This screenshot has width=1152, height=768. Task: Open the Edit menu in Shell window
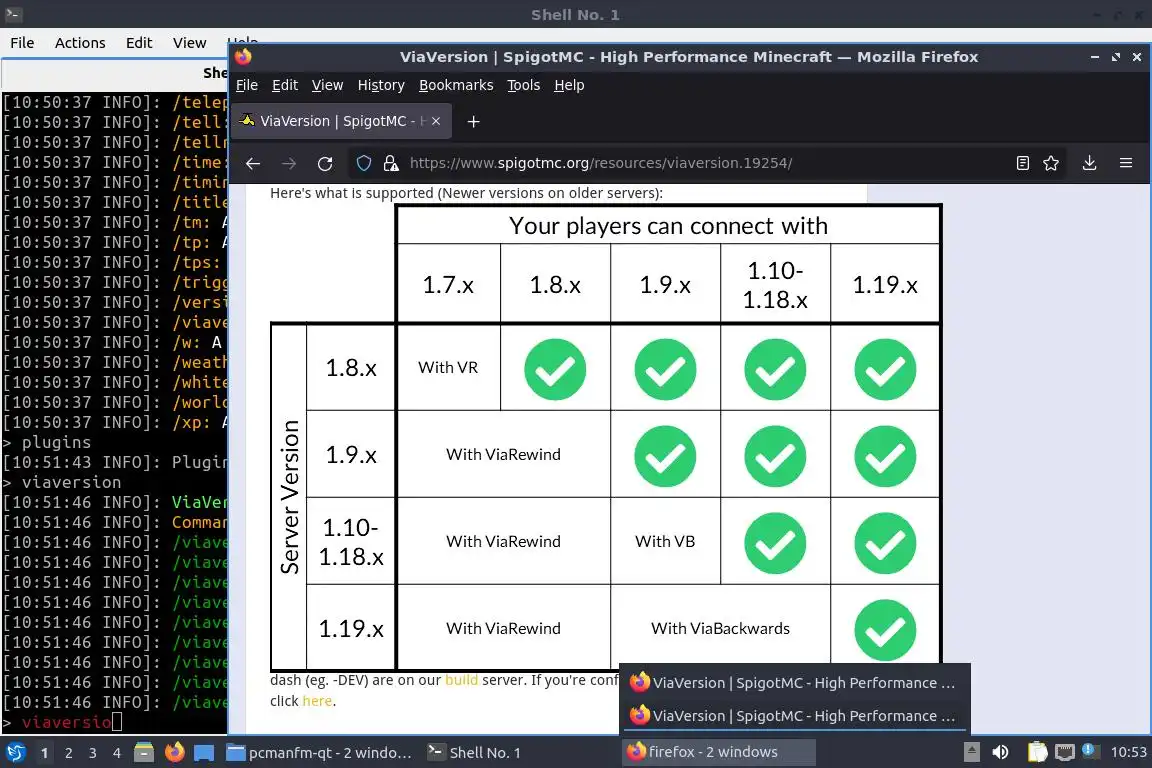(x=139, y=43)
